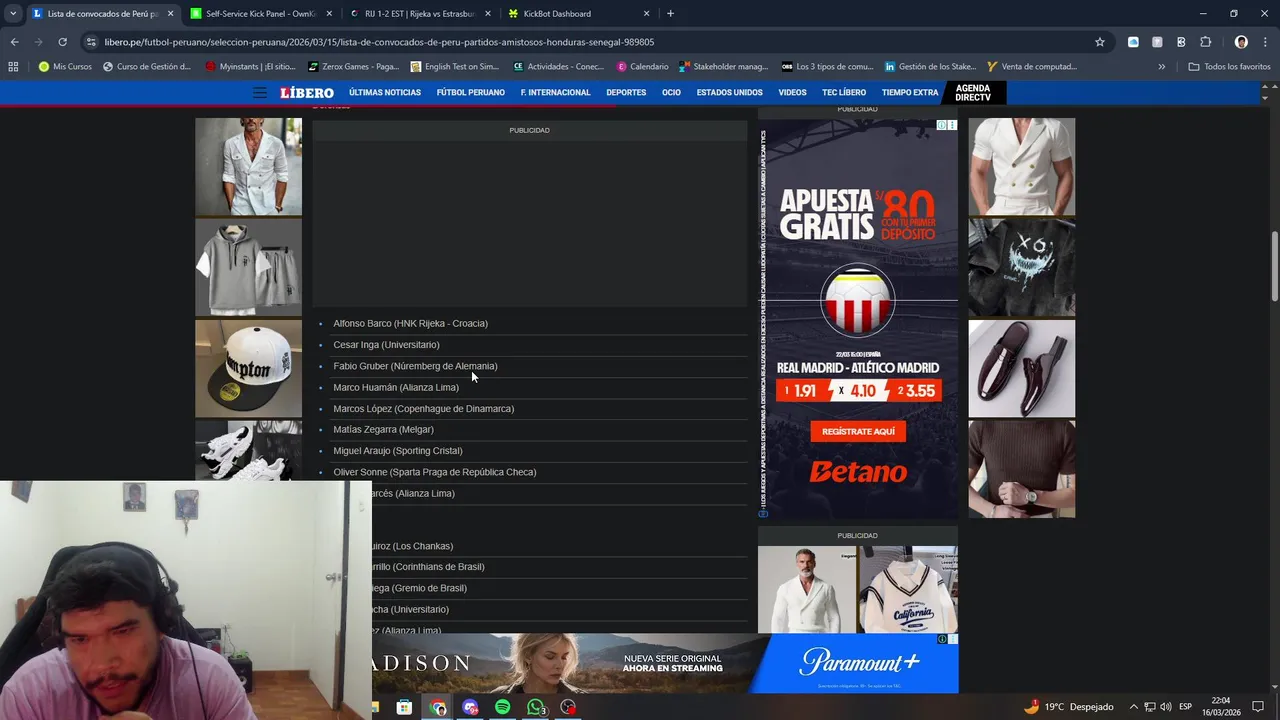Go back with the browser back arrow

coord(14,42)
